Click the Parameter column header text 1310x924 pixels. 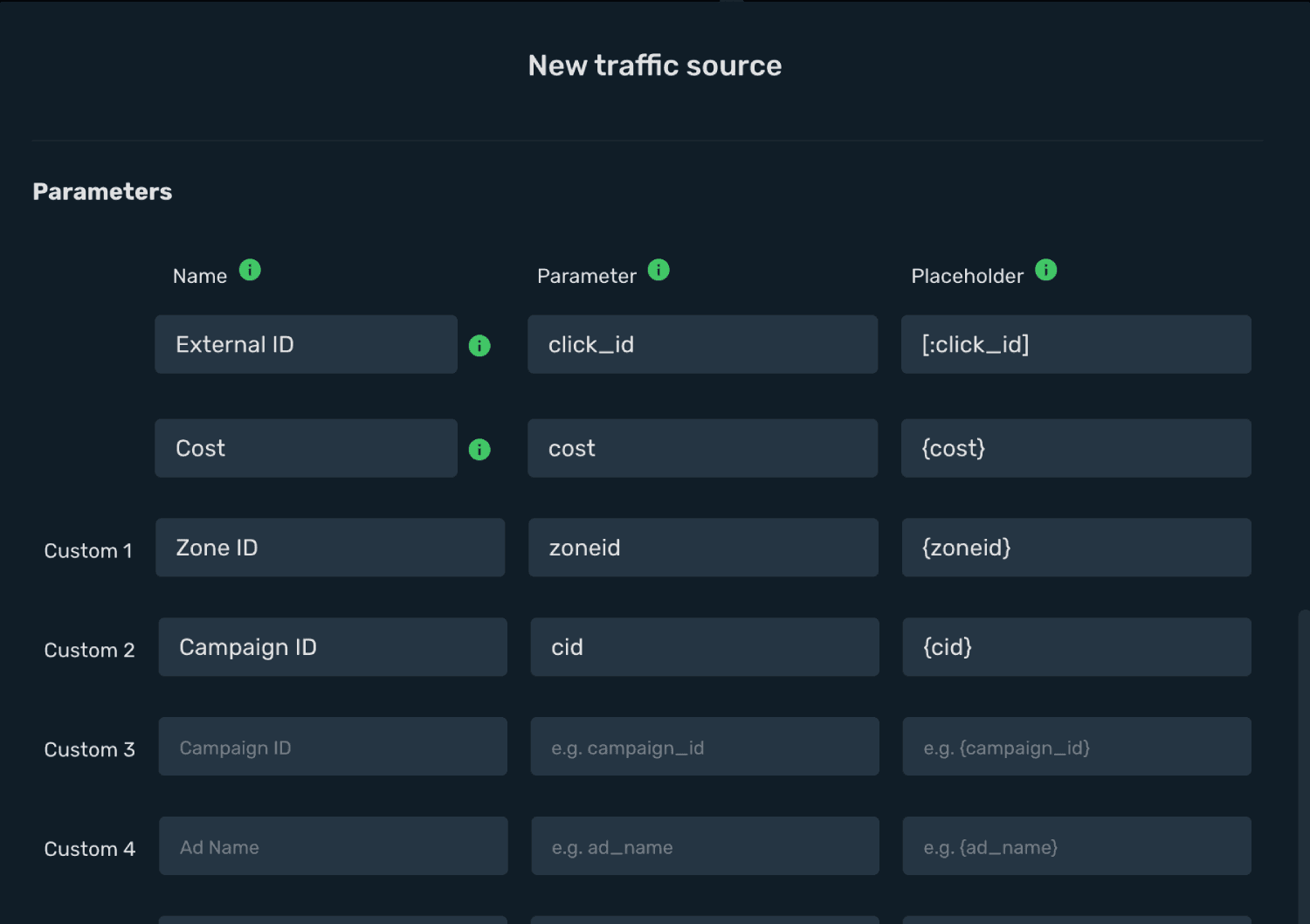pos(587,276)
